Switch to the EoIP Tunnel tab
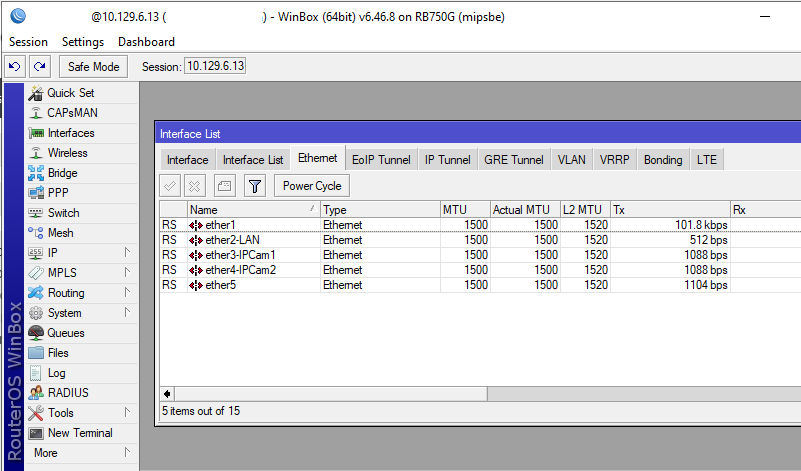 click(381, 160)
